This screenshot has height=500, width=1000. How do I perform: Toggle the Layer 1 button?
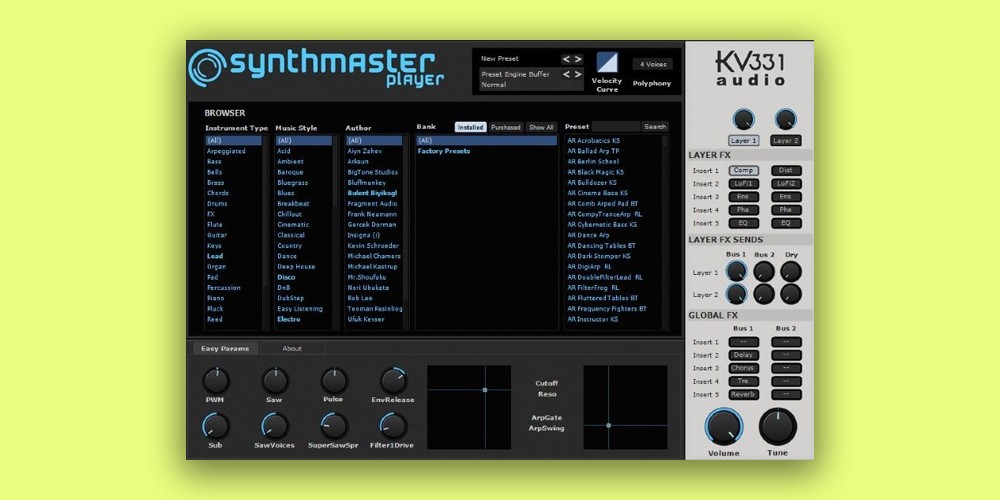tap(743, 141)
